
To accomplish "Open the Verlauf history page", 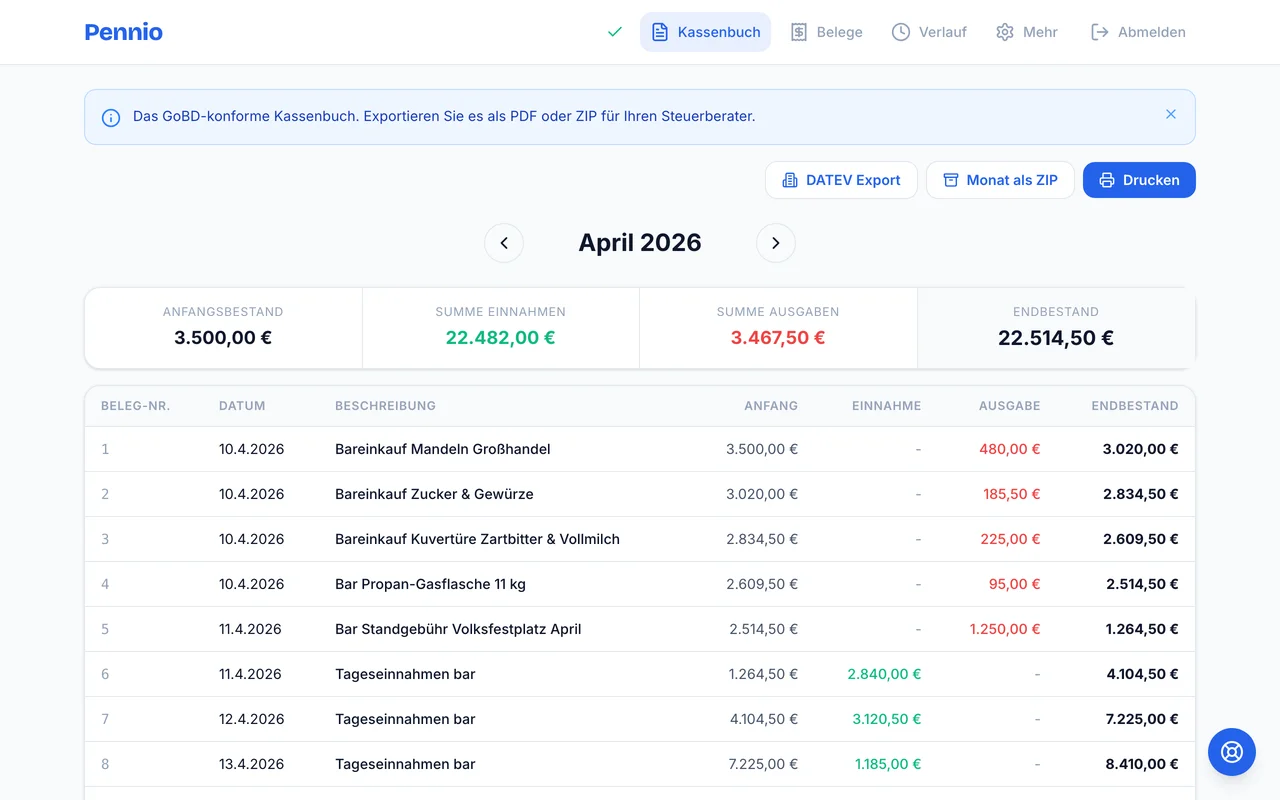I will (x=929, y=32).
